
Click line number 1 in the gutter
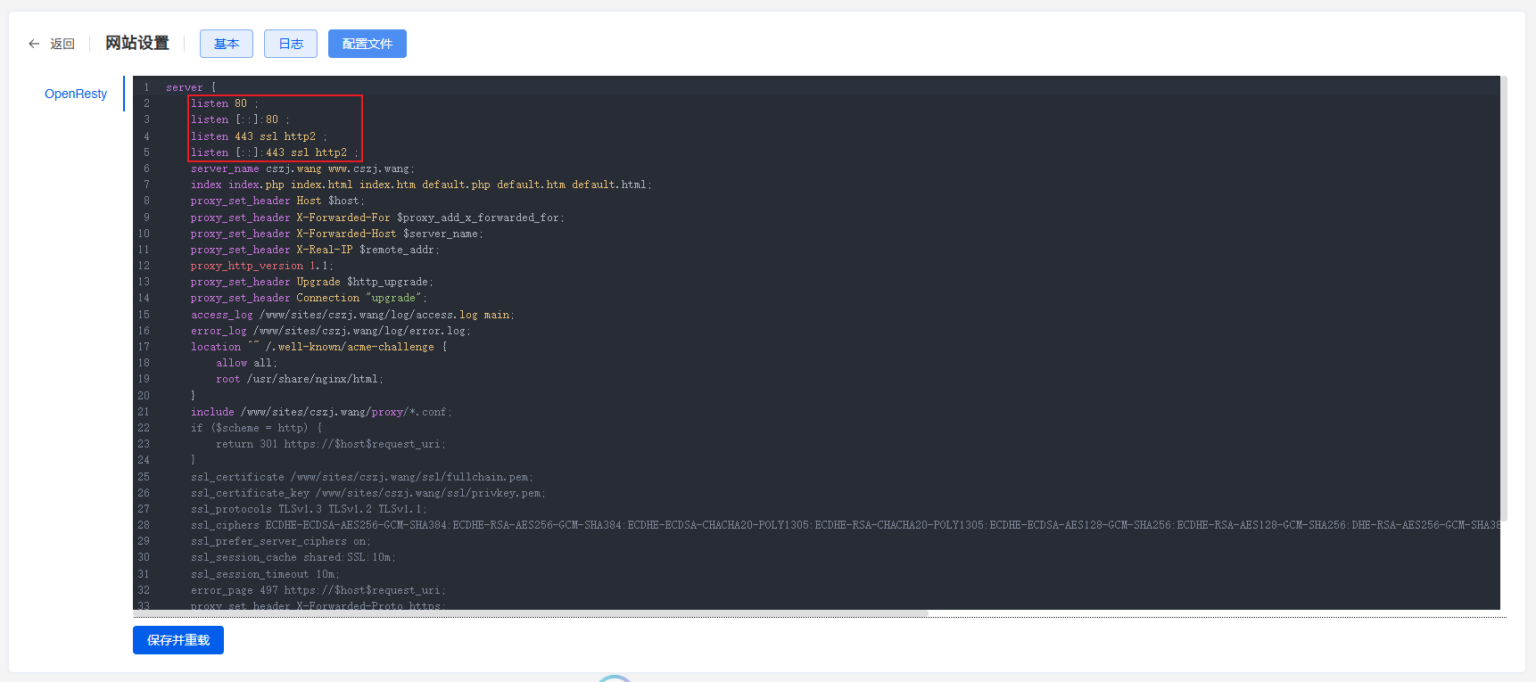[146, 88]
